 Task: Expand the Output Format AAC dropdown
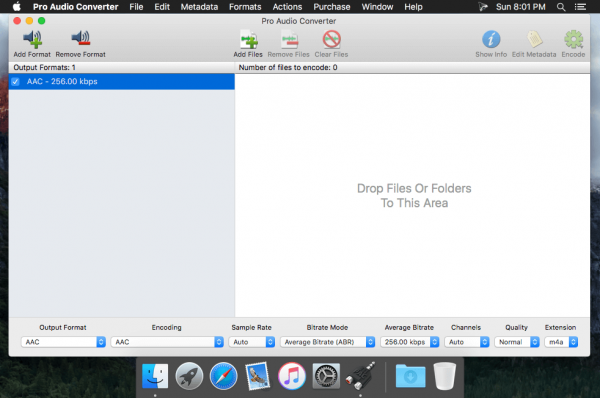pos(63,342)
